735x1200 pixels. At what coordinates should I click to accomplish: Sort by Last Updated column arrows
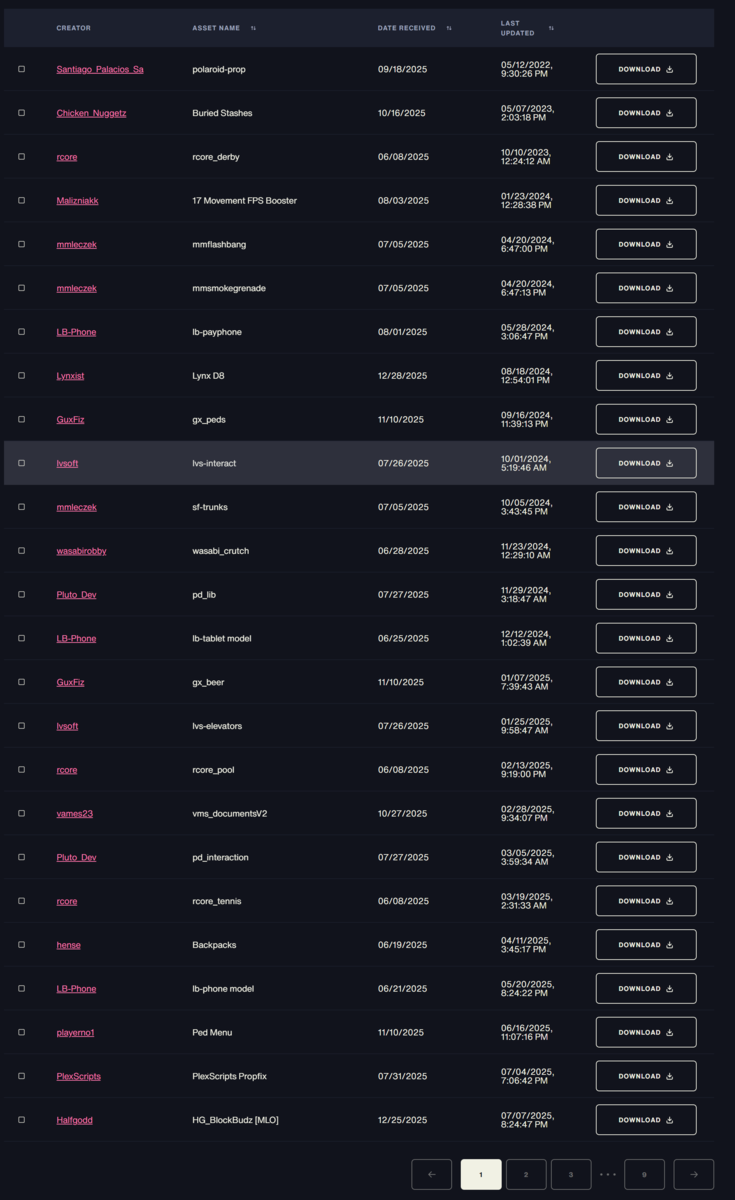pyautogui.click(x=551, y=28)
